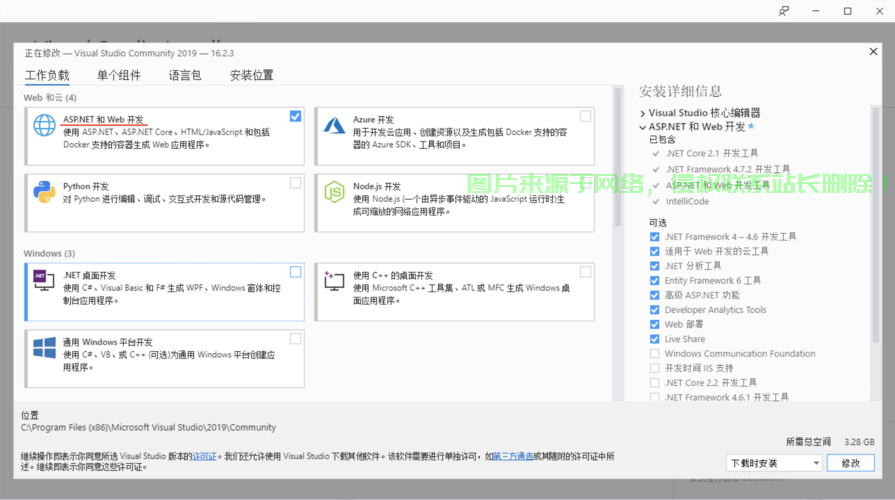Click the .NET desktop development icon
The width and height of the screenshot is (895, 500).
44,280
